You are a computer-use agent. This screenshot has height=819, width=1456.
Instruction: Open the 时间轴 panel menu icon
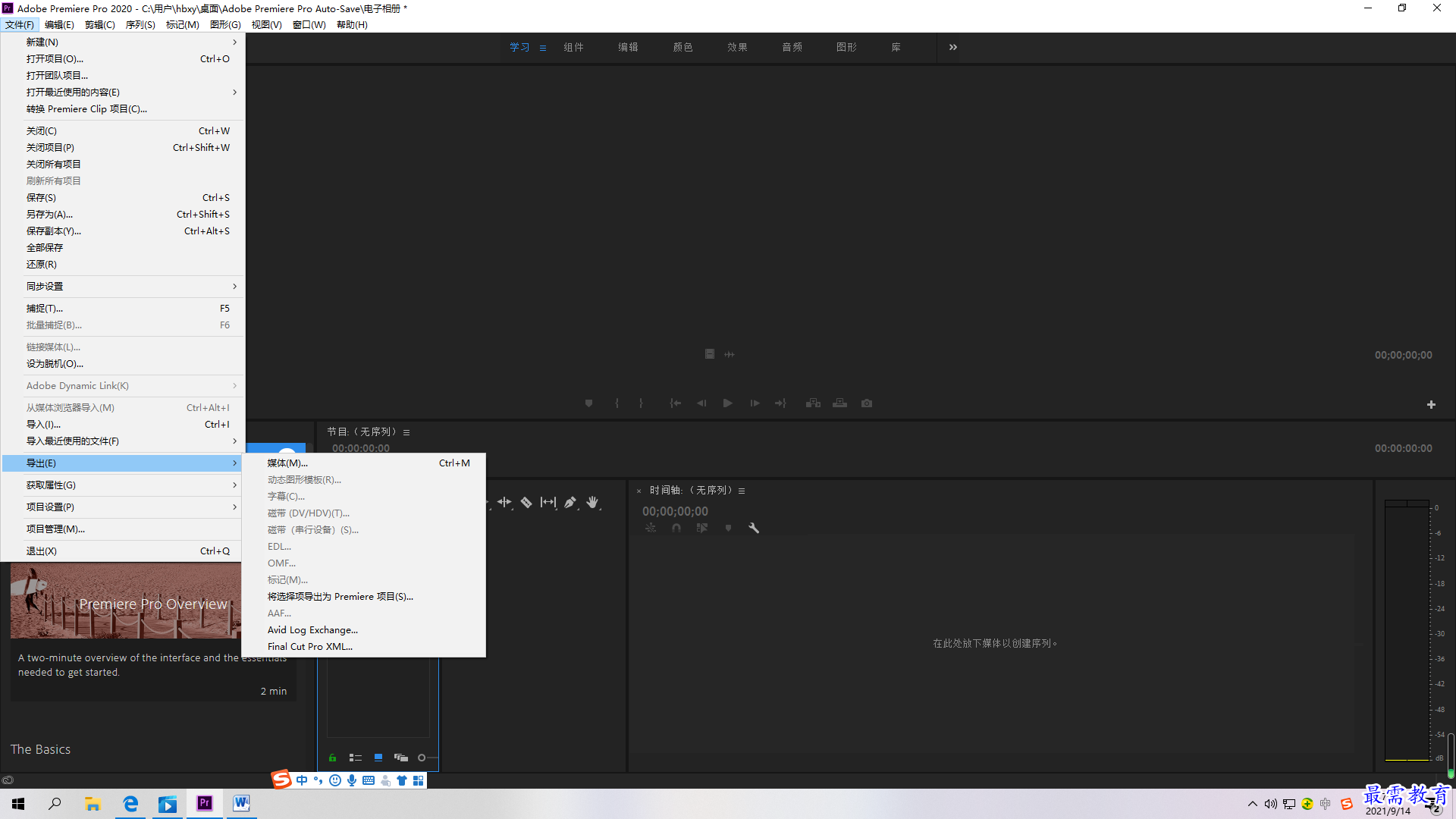(742, 491)
